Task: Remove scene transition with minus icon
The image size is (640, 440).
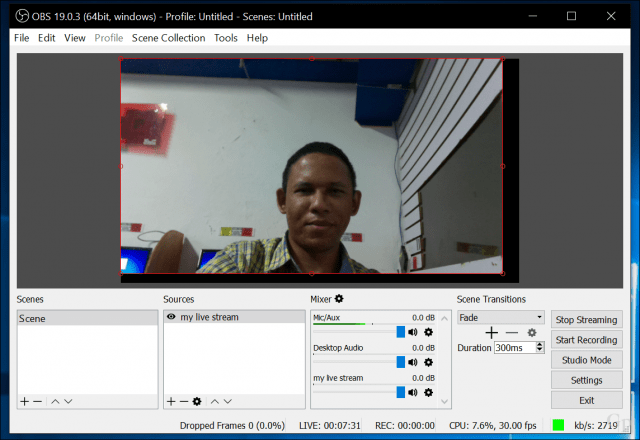Action: pyautogui.click(x=511, y=333)
